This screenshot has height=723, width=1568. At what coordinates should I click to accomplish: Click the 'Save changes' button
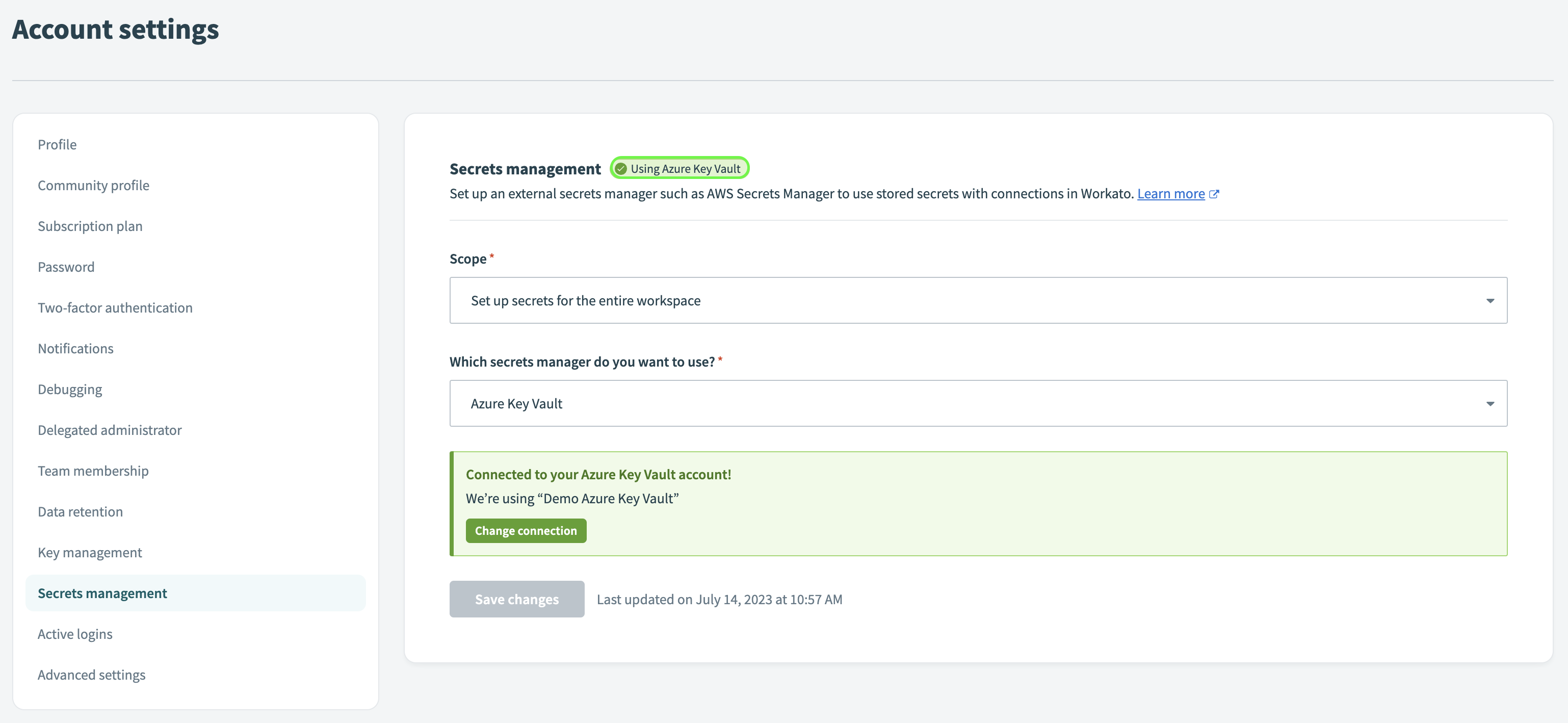pyautogui.click(x=517, y=599)
